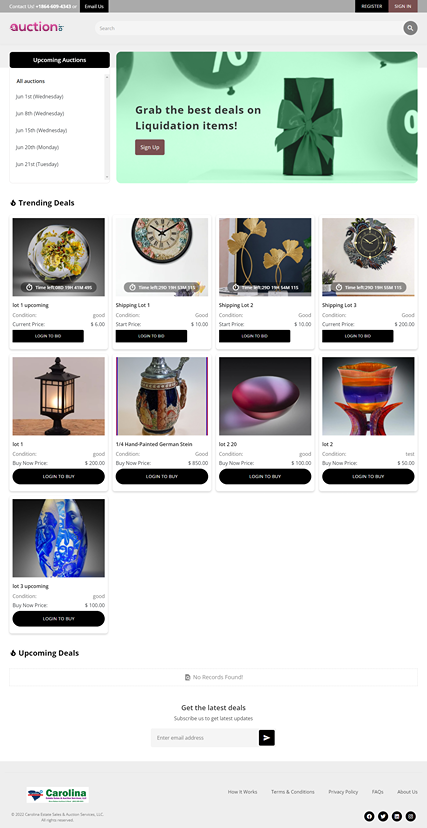
Task: Open the Facebook social icon
Action: point(369,816)
